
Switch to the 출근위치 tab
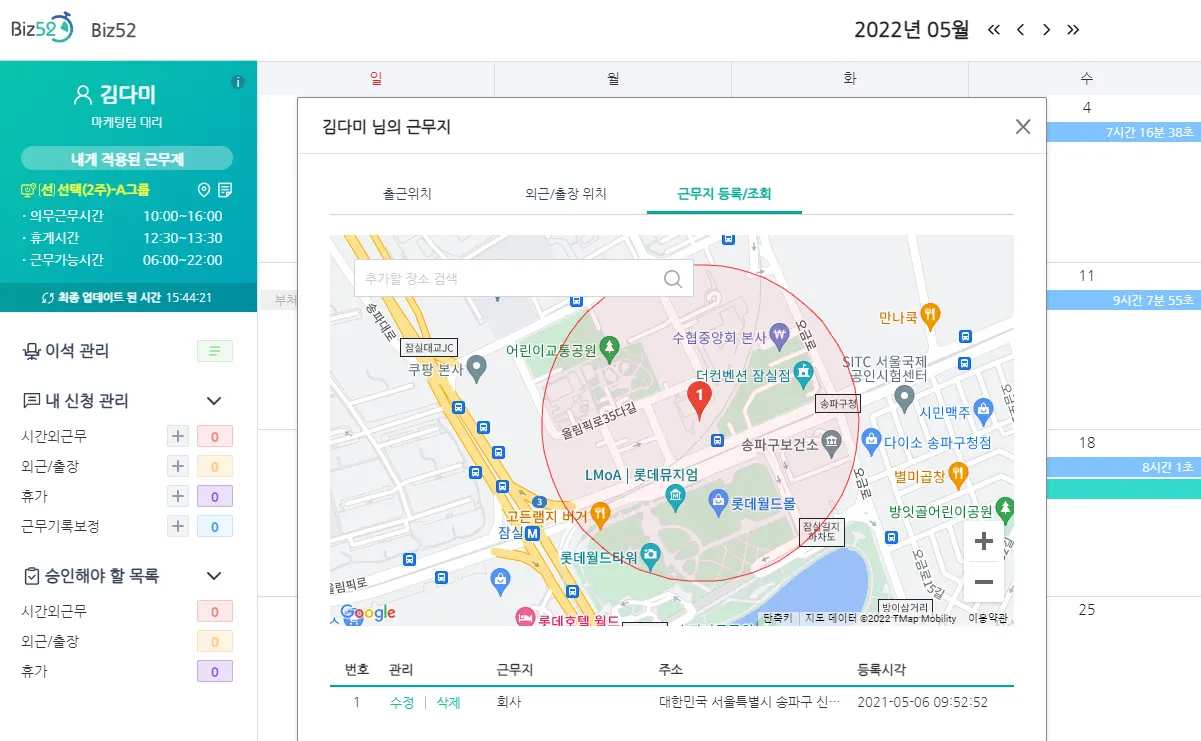(x=407, y=194)
